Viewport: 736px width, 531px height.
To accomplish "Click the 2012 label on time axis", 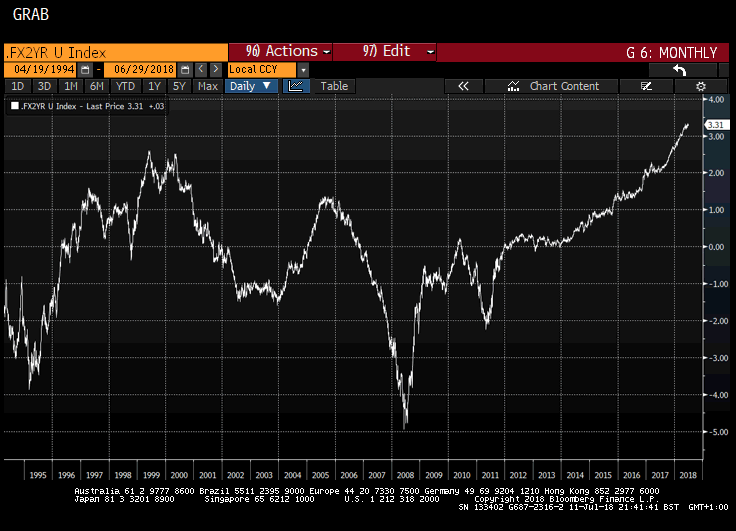I will point(518,475).
